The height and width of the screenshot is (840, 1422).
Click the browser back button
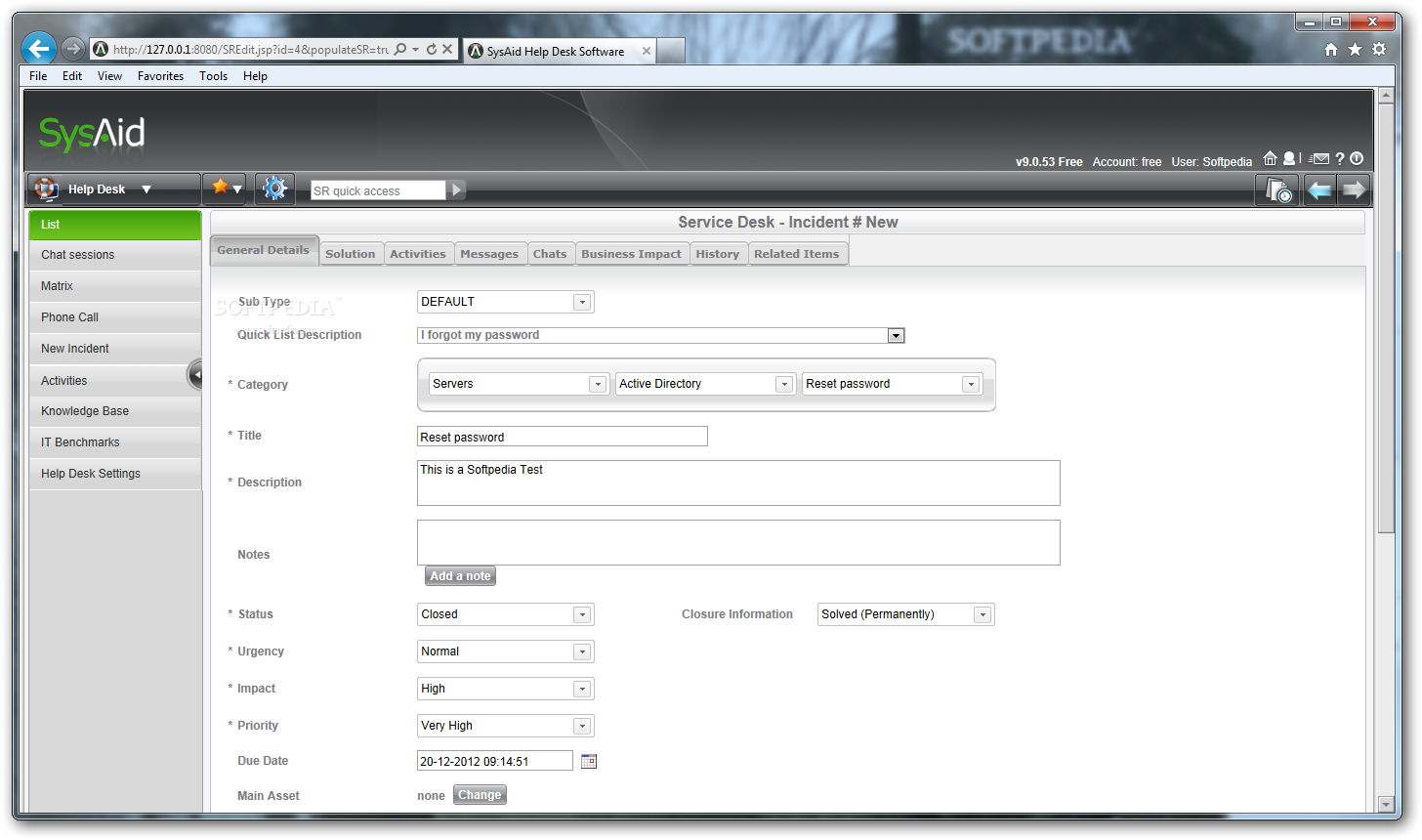click(39, 48)
